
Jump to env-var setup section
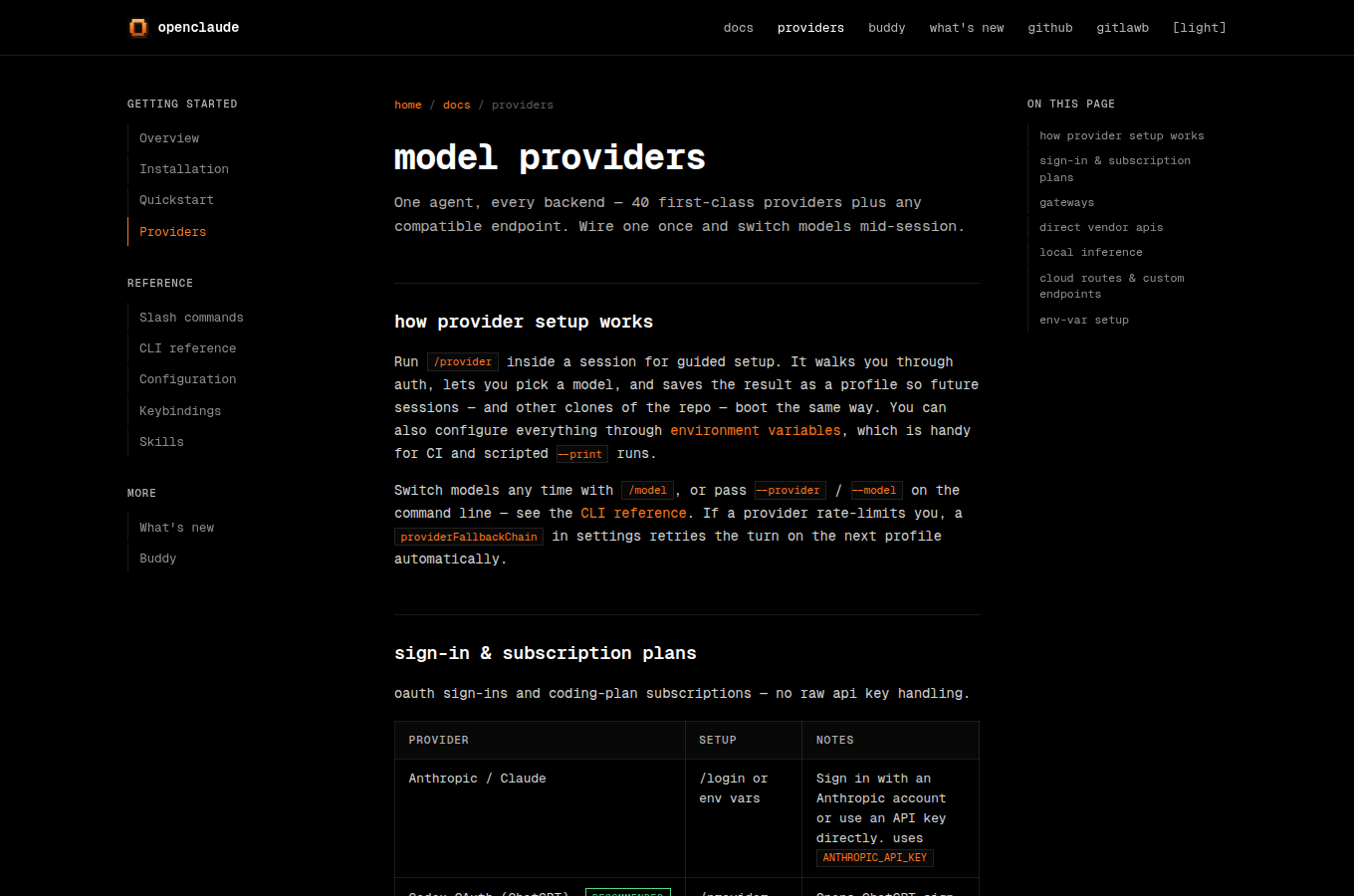point(1084,321)
